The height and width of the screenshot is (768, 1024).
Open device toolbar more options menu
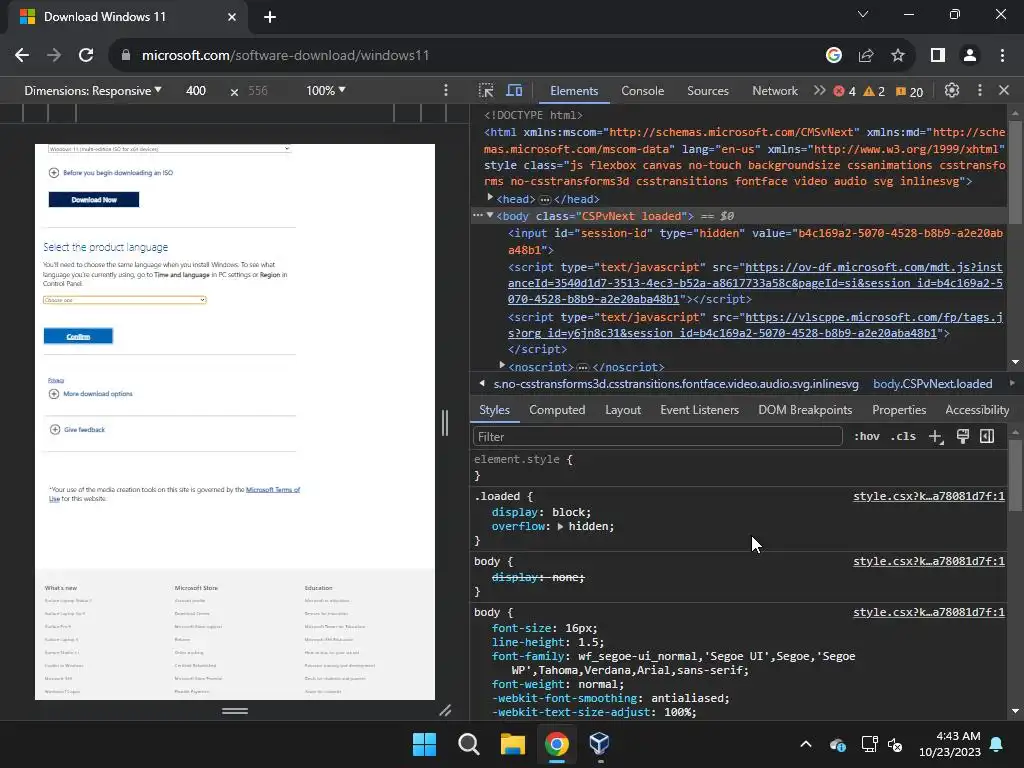pyautogui.click(x=446, y=91)
